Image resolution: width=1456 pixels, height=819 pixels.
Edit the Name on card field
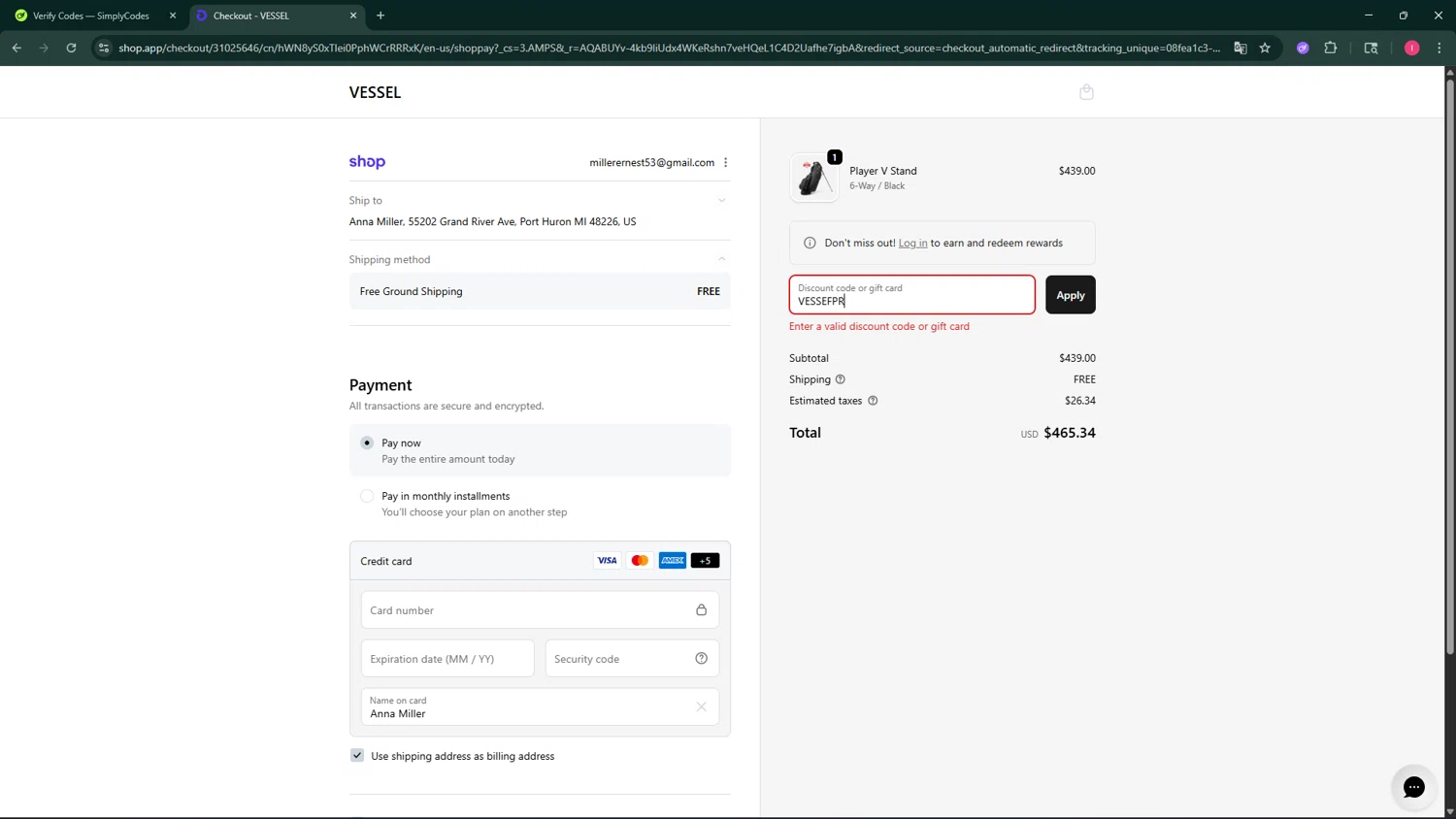540,706
